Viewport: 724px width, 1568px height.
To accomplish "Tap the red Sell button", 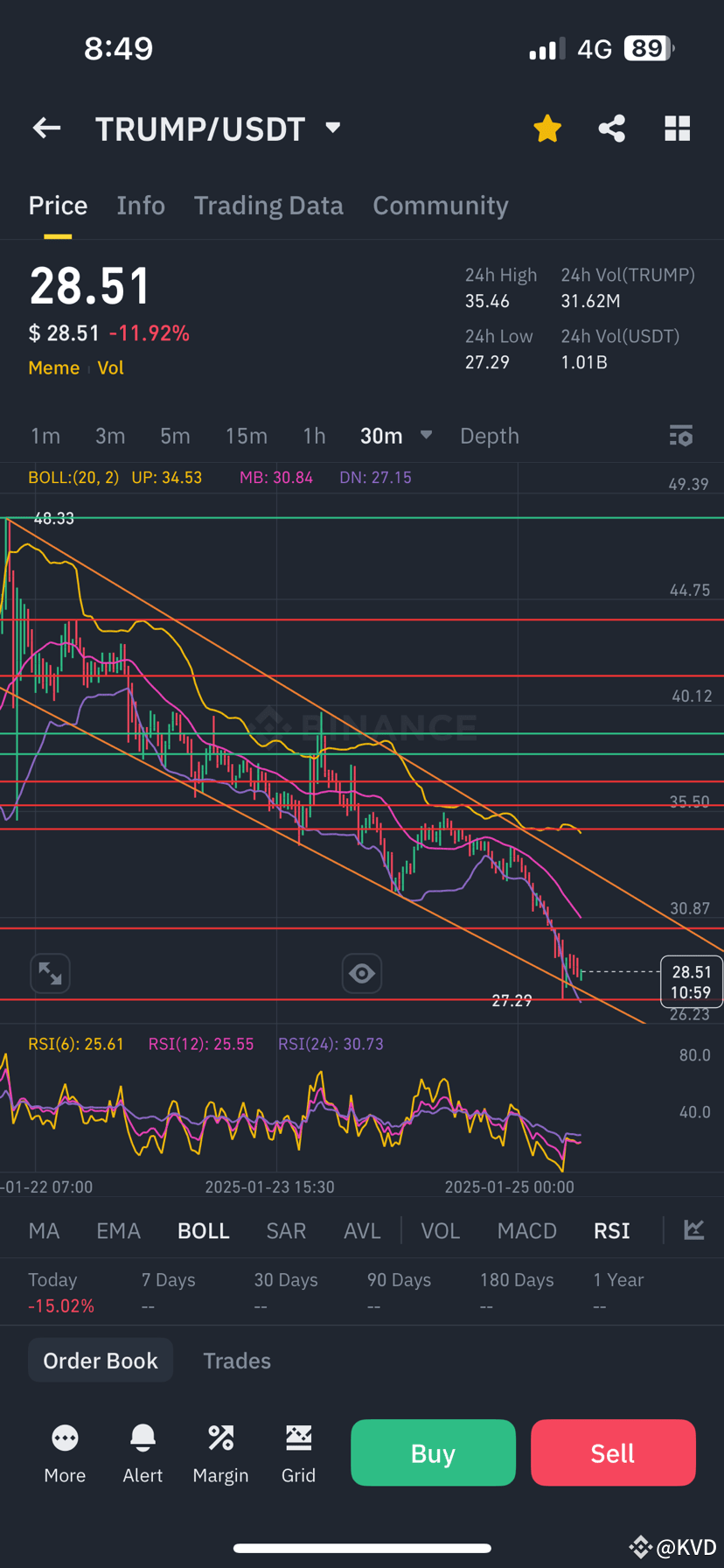I will 613,1452.
